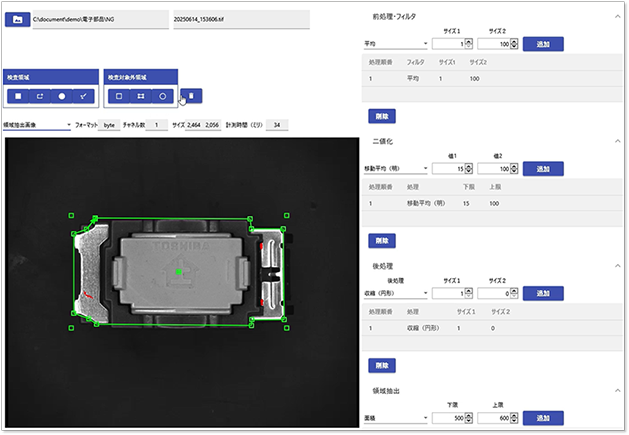Focus the 二値化 値1 input with 15

448,169
